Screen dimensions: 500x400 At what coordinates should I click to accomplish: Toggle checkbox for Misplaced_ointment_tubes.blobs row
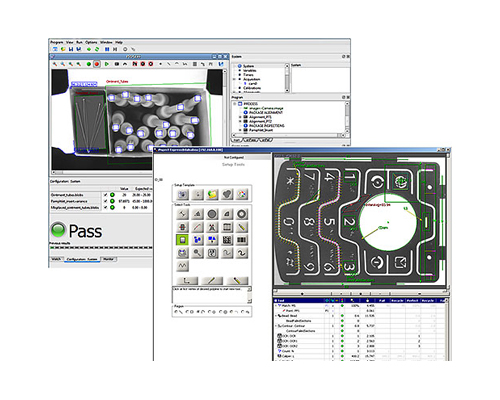click(105, 207)
